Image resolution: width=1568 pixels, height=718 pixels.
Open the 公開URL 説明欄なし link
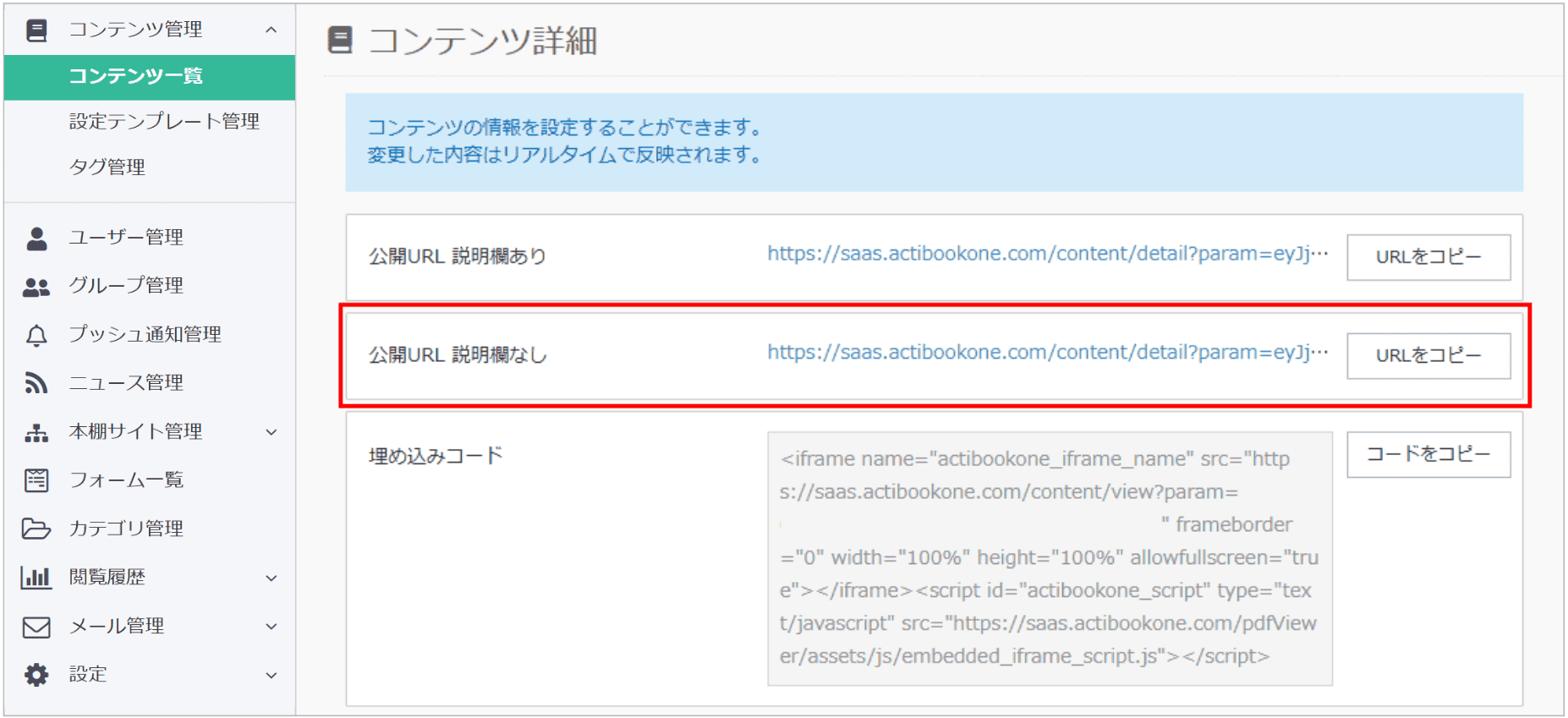click(1048, 354)
